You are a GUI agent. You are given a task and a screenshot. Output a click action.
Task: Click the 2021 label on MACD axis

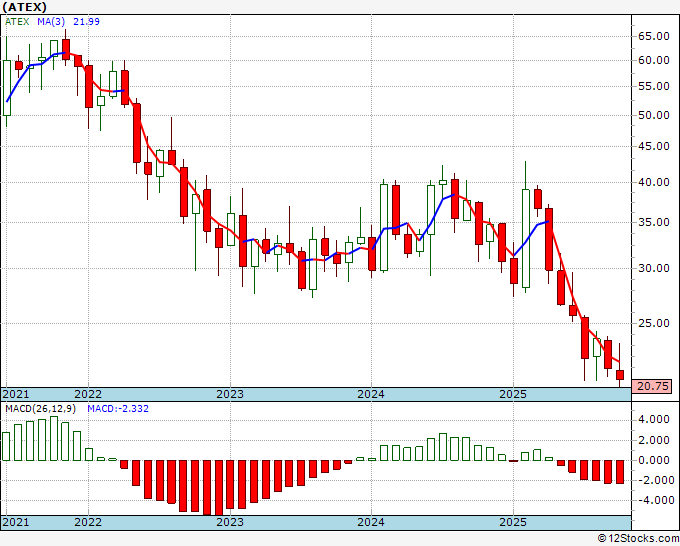coord(16,522)
